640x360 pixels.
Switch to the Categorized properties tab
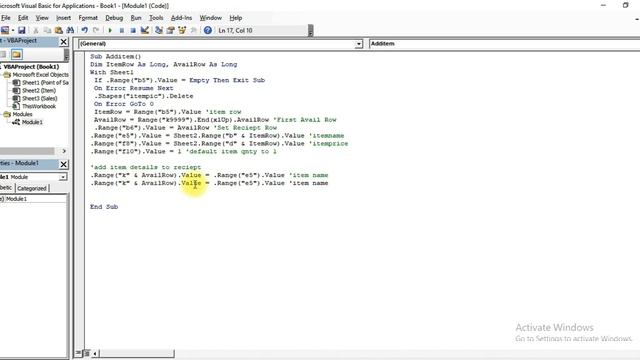click(x=32, y=188)
